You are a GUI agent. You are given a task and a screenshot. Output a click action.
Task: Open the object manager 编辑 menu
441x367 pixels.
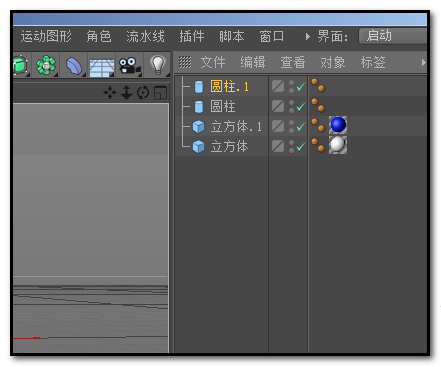(253, 62)
